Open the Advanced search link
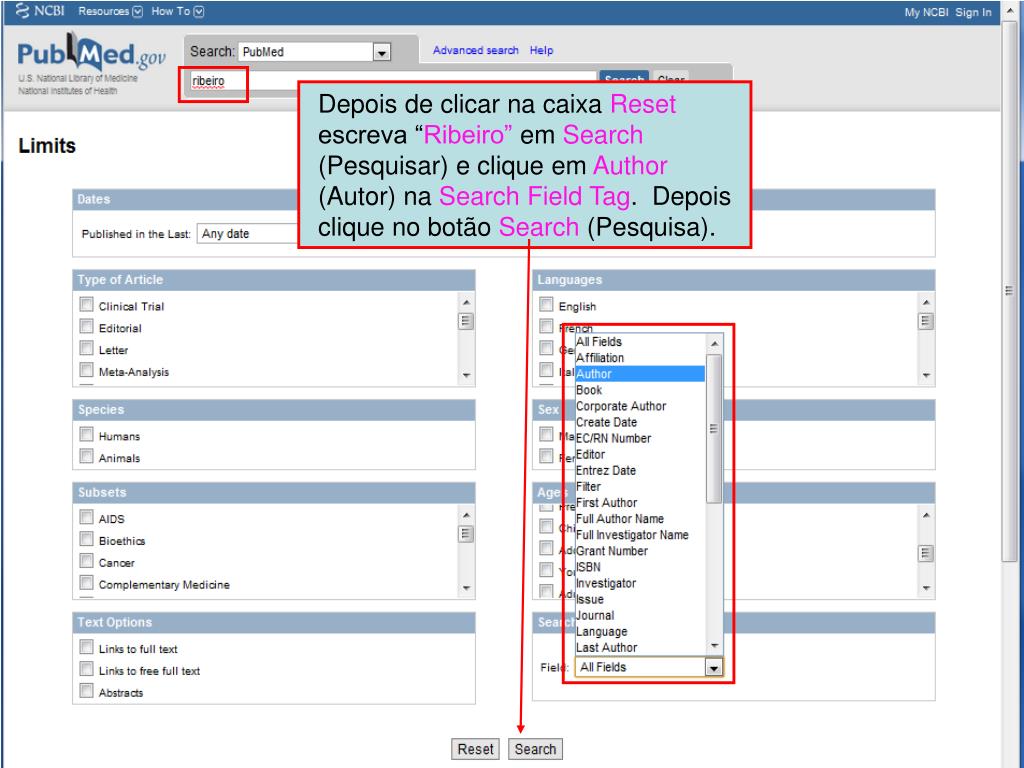 pyautogui.click(x=475, y=50)
